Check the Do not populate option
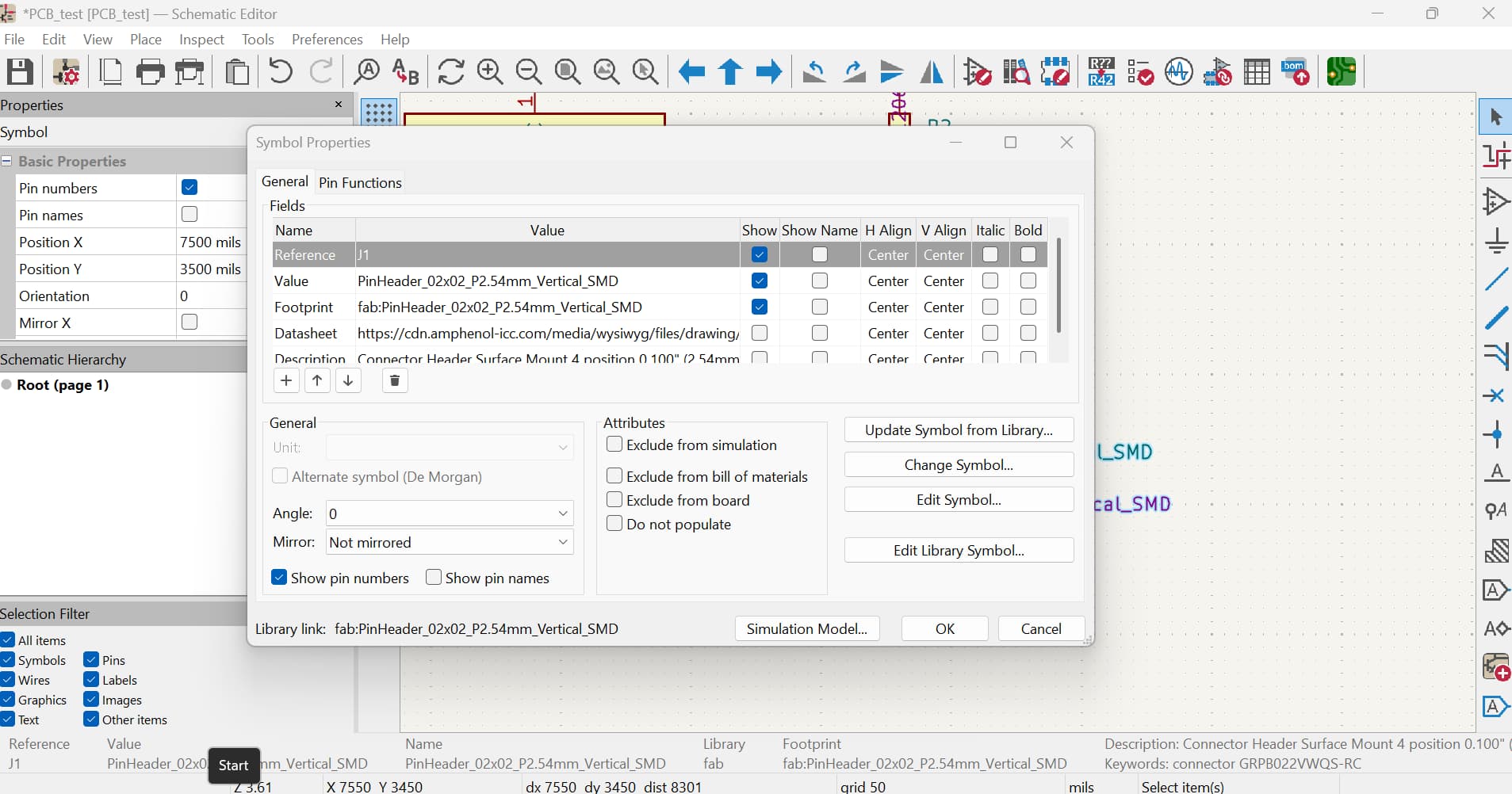The height and width of the screenshot is (794, 1512). pos(614,524)
